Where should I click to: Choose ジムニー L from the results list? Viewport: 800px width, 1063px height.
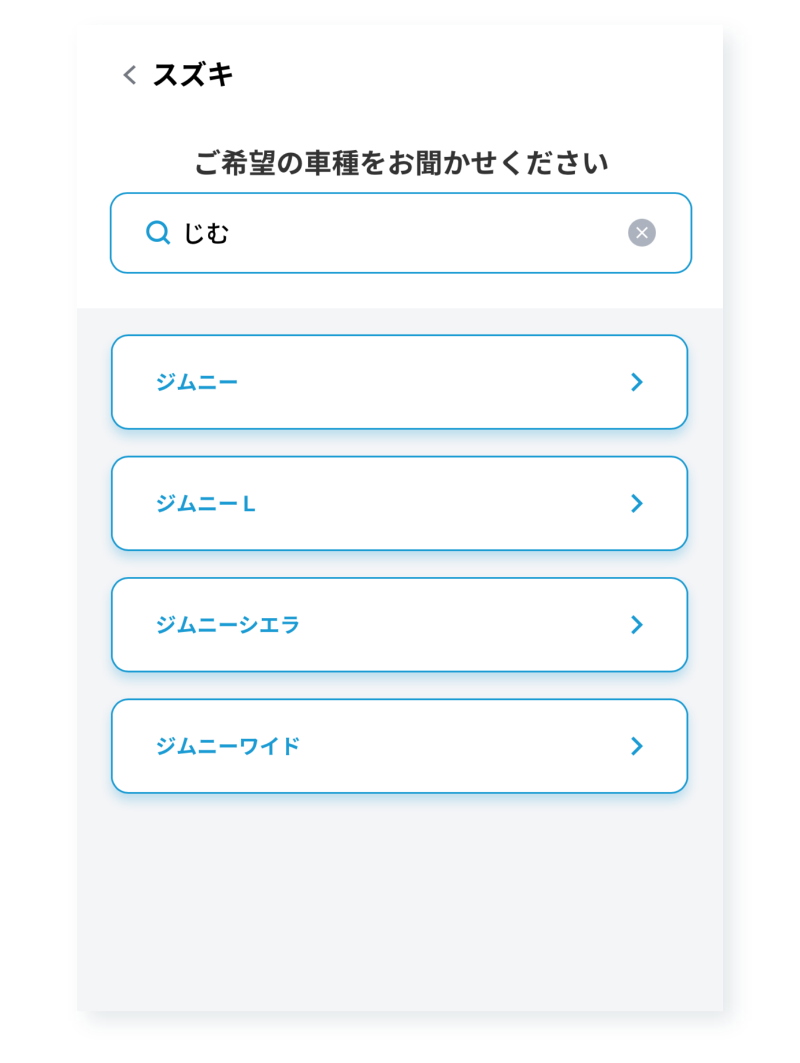click(x=399, y=503)
